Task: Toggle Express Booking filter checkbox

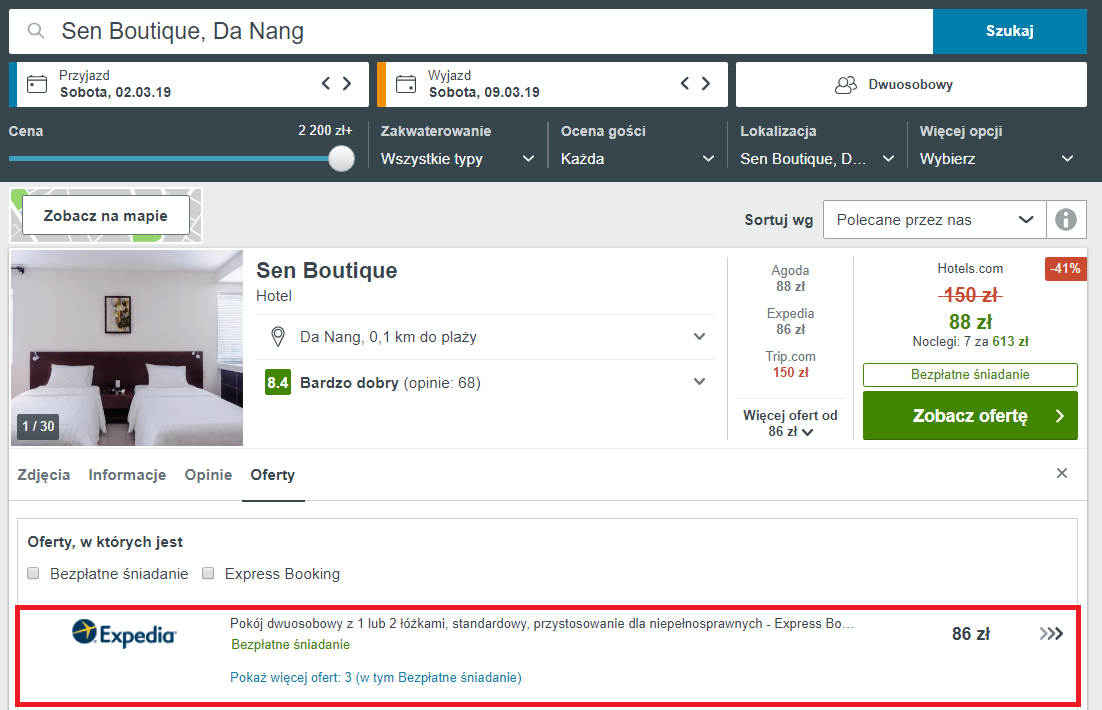Action: click(x=208, y=573)
